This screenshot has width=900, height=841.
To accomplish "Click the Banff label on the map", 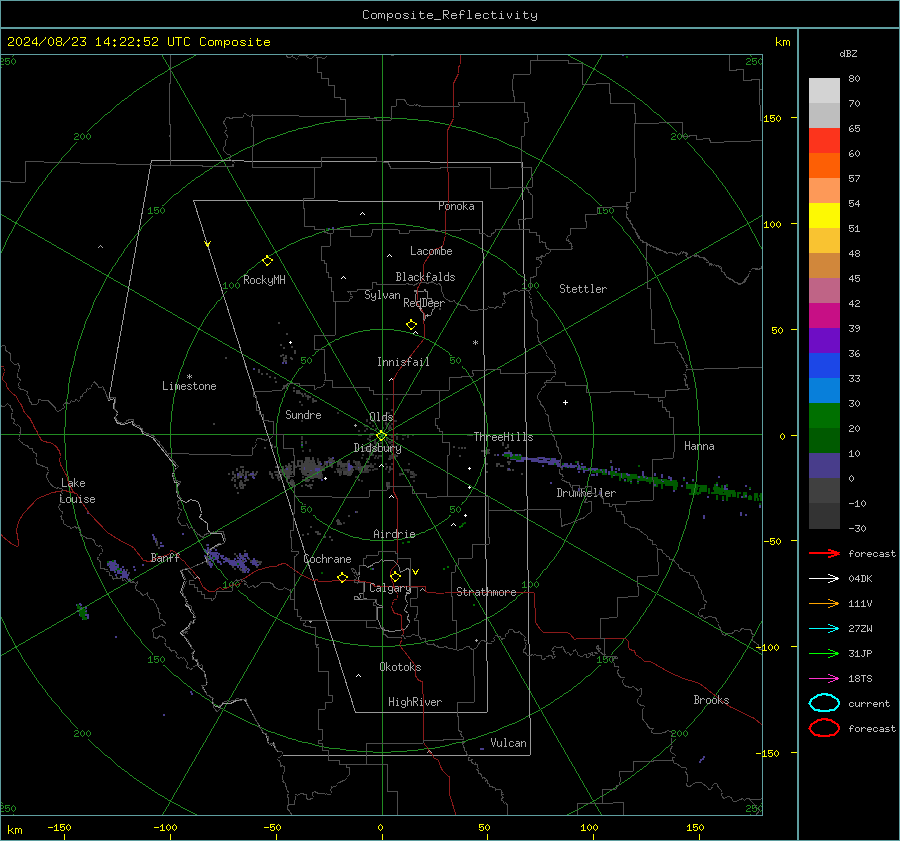I will click(x=165, y=558).
